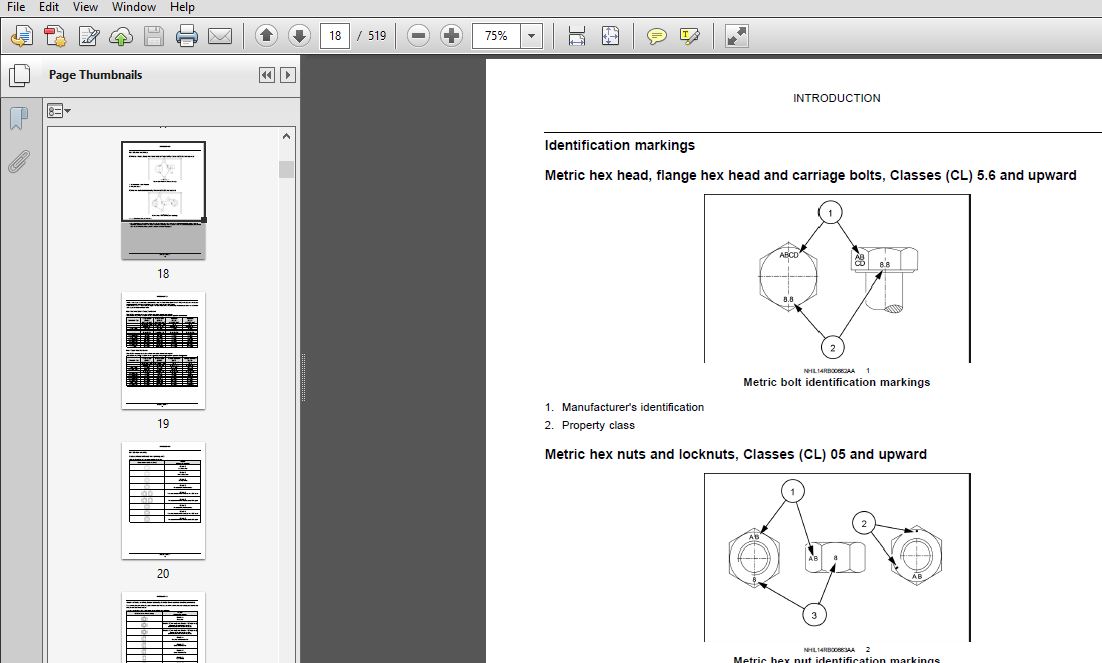
Task: Click the open file toolbar icon
Action: (21, 36)
